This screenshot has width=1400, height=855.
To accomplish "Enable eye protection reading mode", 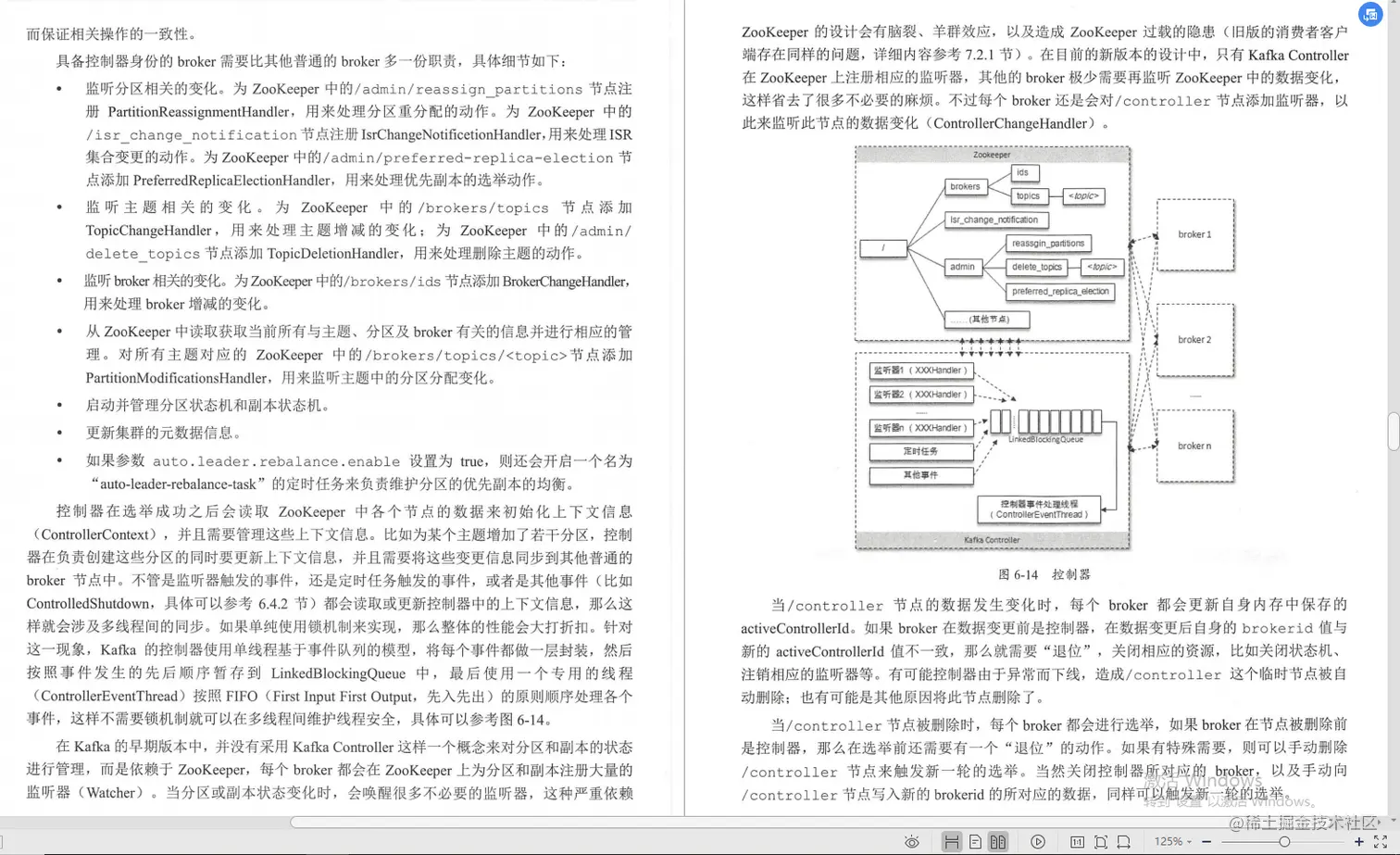I will point(912,843).
